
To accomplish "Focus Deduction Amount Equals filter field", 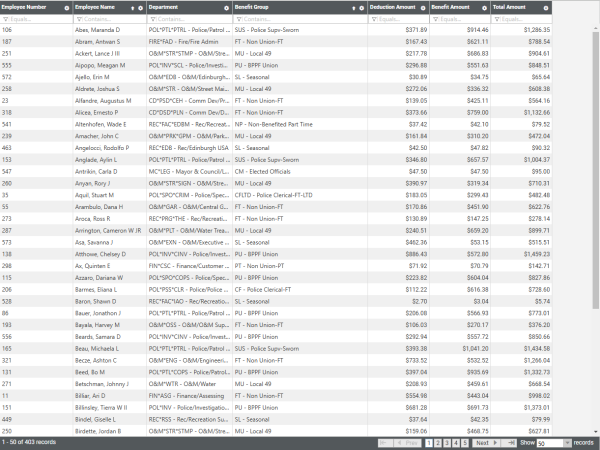I will pos(403,19).
